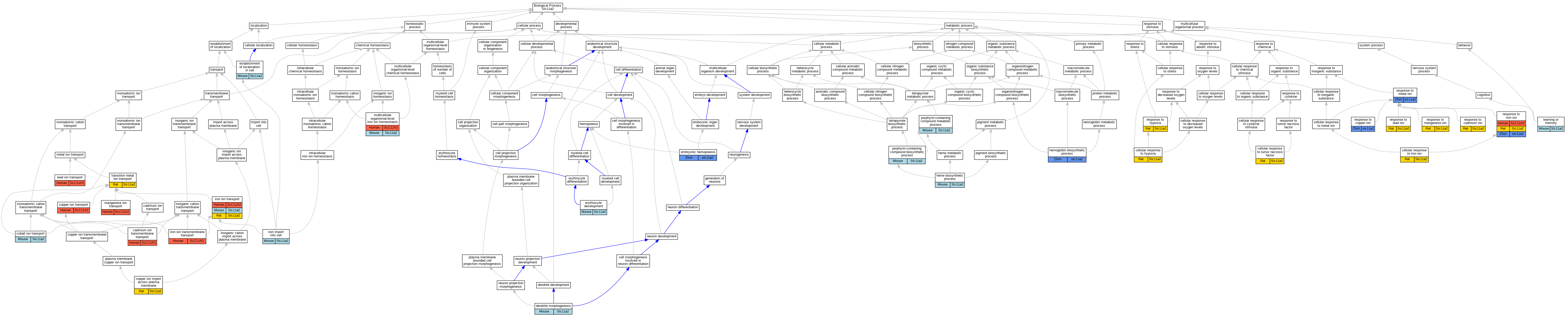Click 'cellular response to iron ion' node
1568x317 pixels.
(1414, 155)
